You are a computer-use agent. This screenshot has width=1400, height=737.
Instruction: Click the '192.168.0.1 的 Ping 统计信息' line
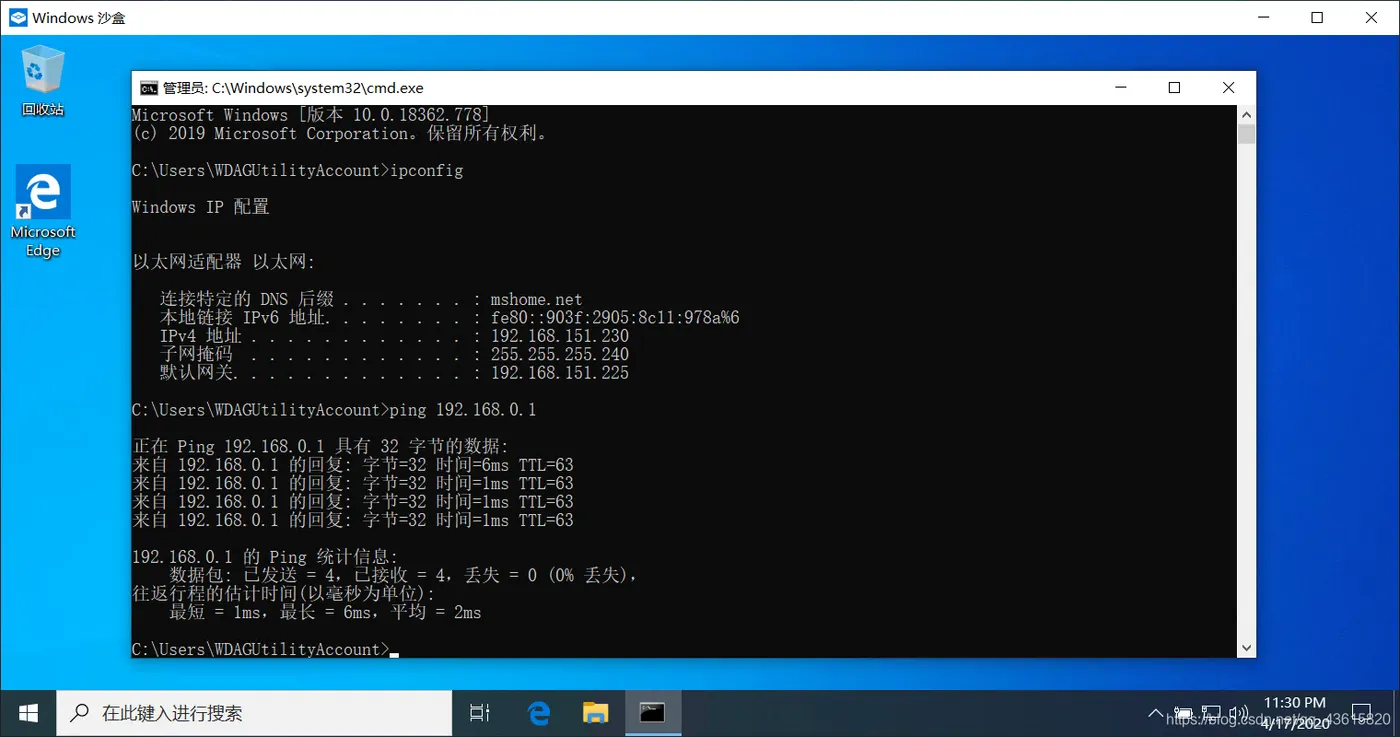pyautogui.click(x=265, y=556)
